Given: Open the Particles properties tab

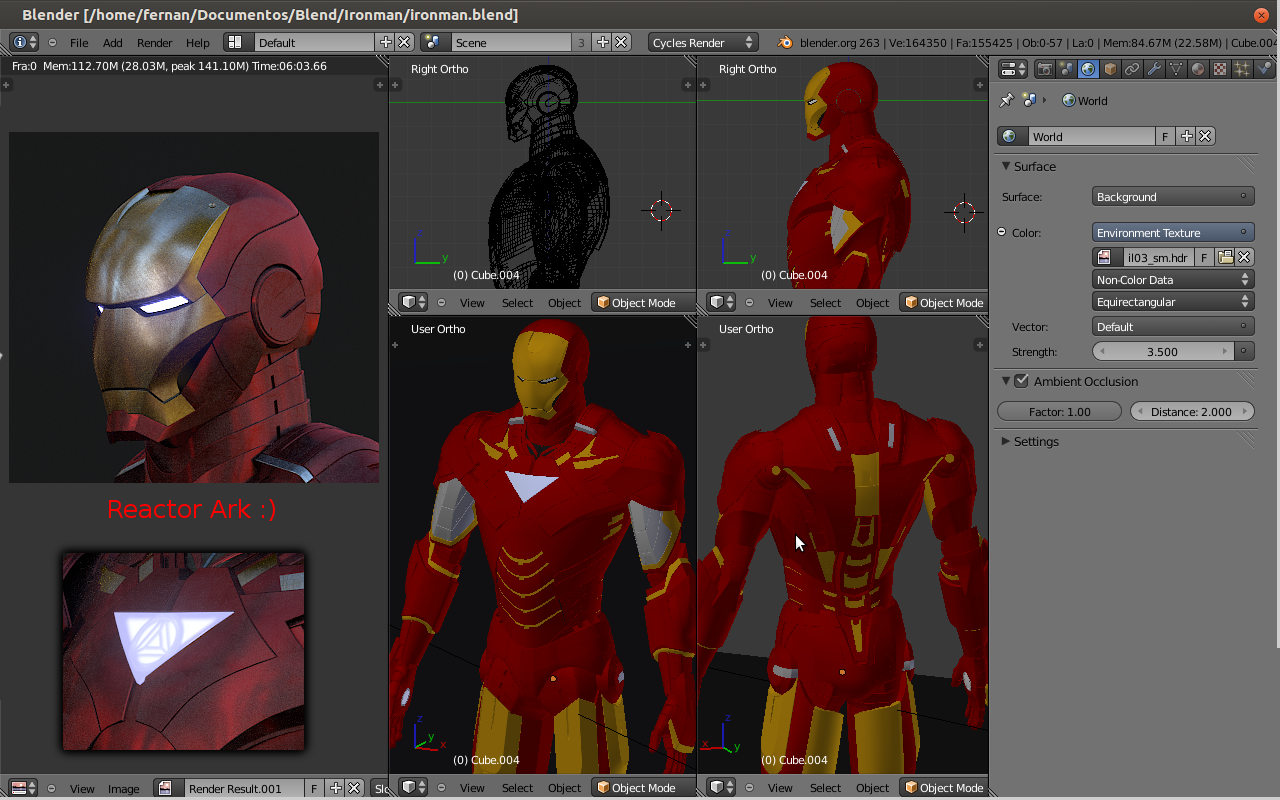Looking at the screenshot, I should coord(1242,69).
